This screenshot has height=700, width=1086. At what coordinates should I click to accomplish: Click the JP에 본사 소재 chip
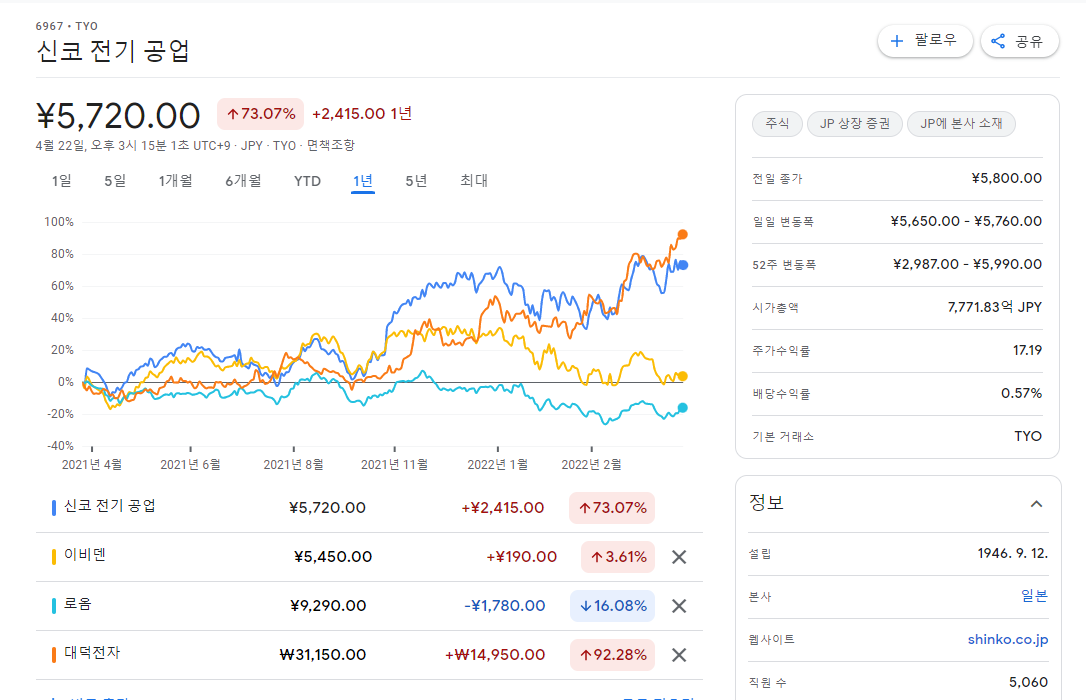coord(961,124)
